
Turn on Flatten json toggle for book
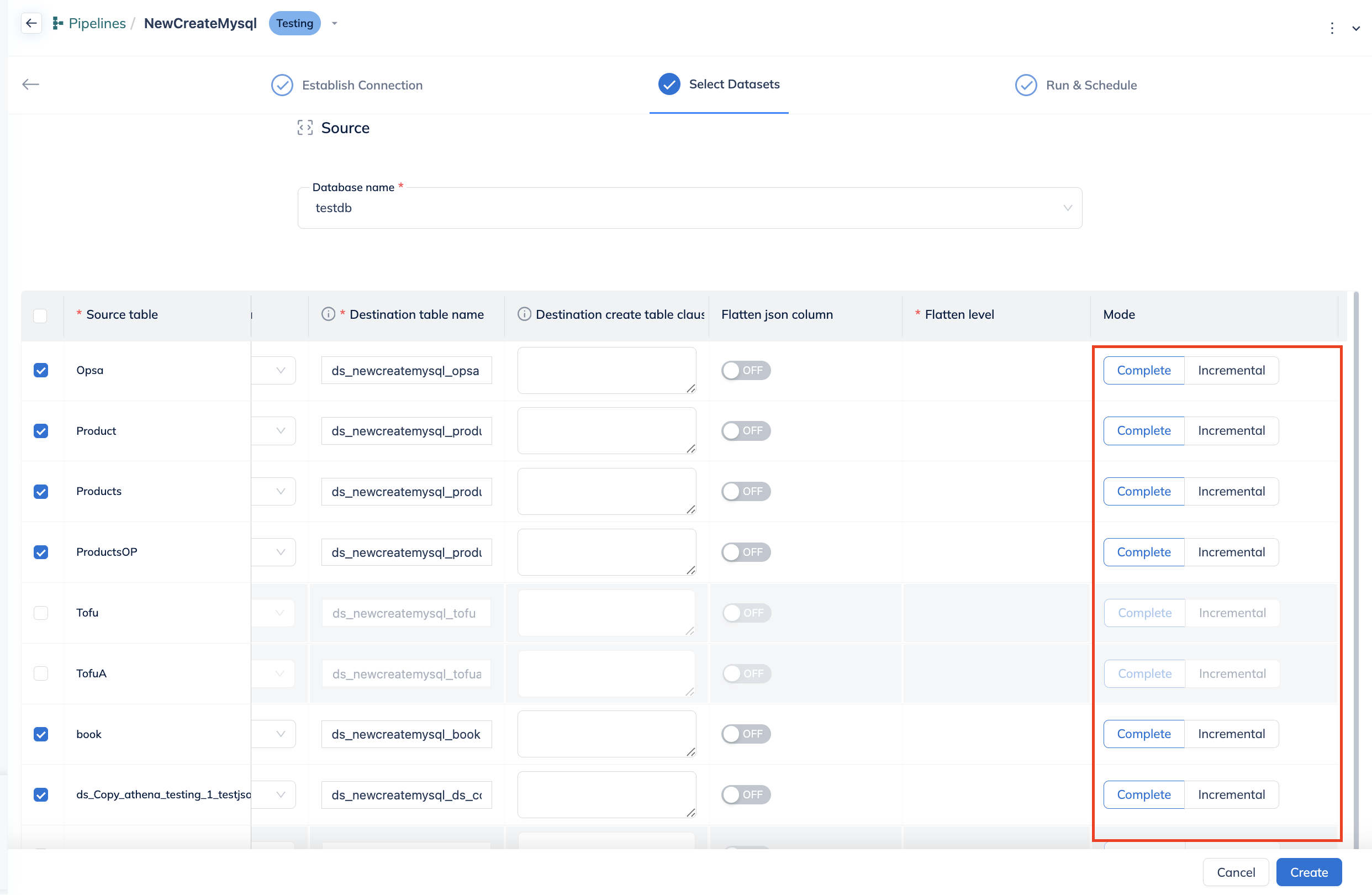click(746, 734)
